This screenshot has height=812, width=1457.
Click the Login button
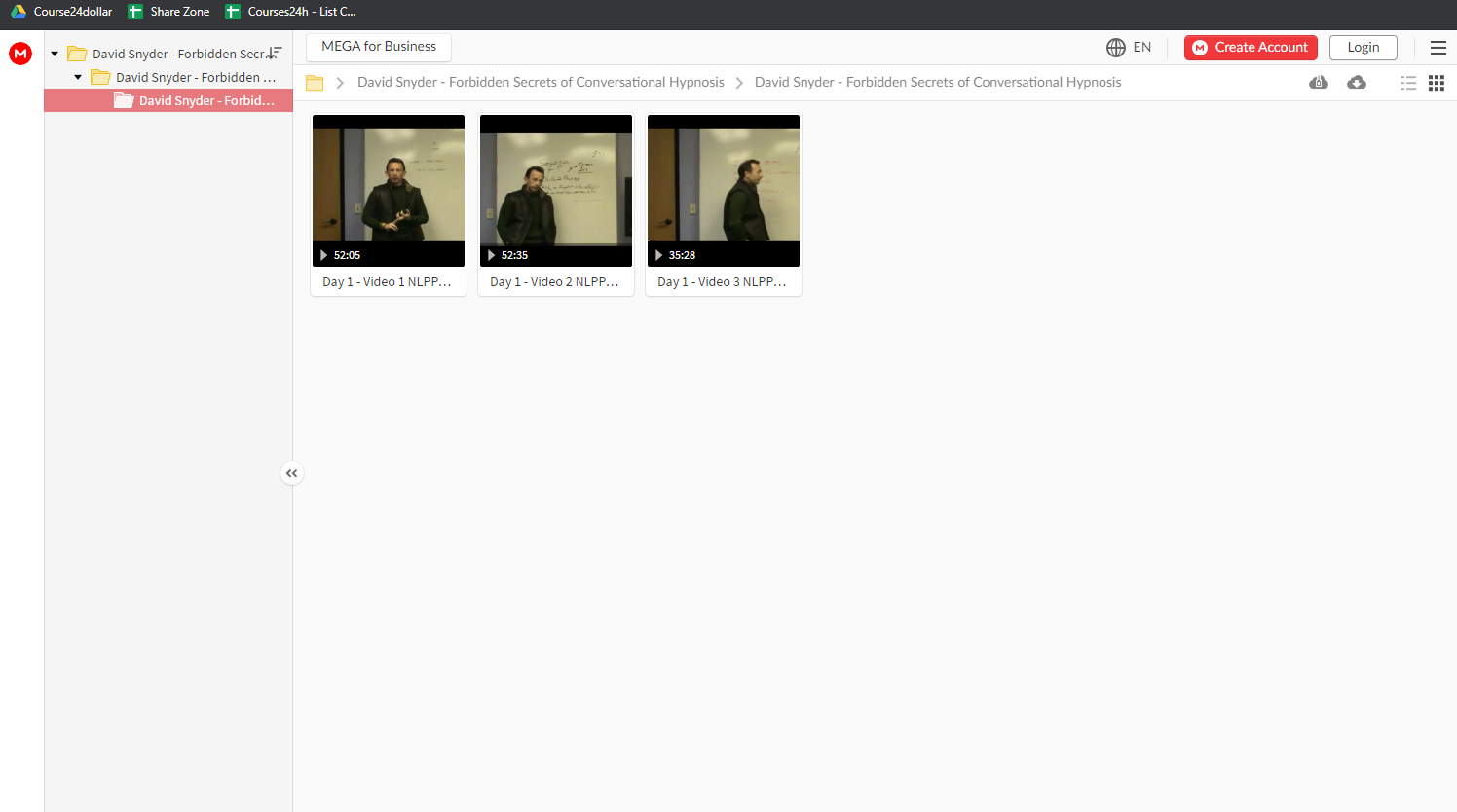coord(1364,47)
